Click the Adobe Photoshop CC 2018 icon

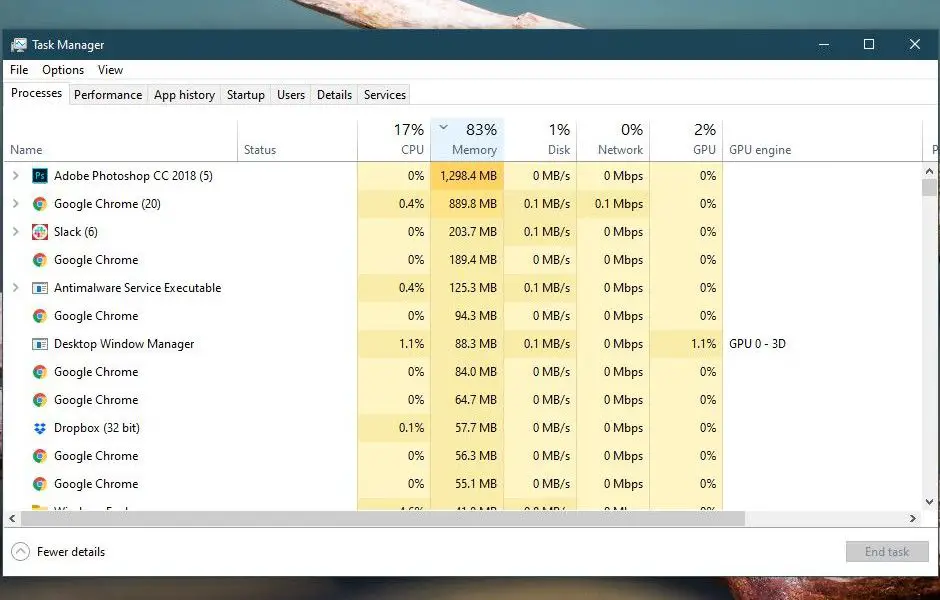coord(40,176)
